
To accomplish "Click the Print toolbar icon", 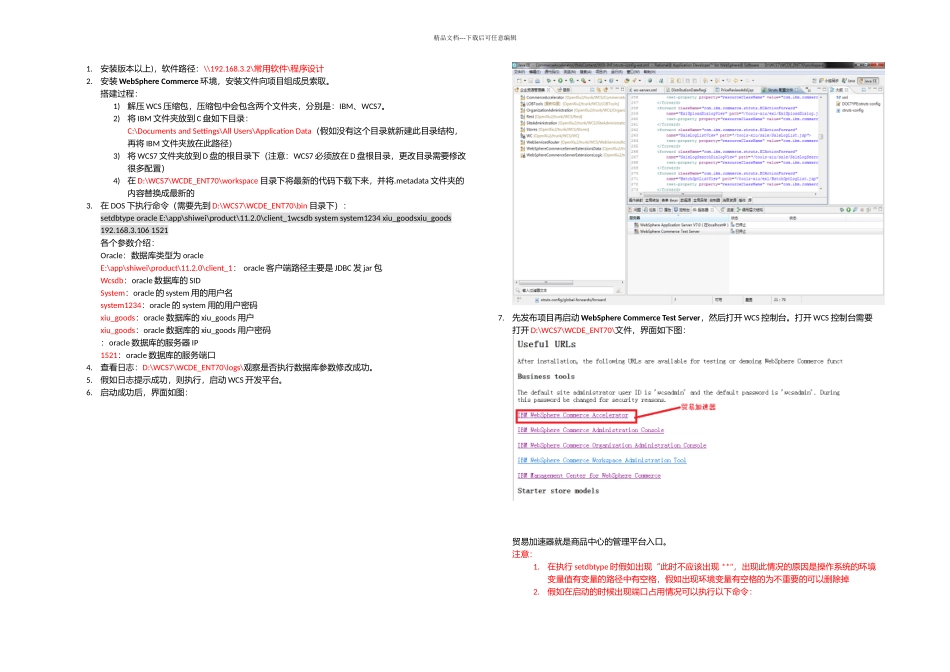I will (537, 81).
